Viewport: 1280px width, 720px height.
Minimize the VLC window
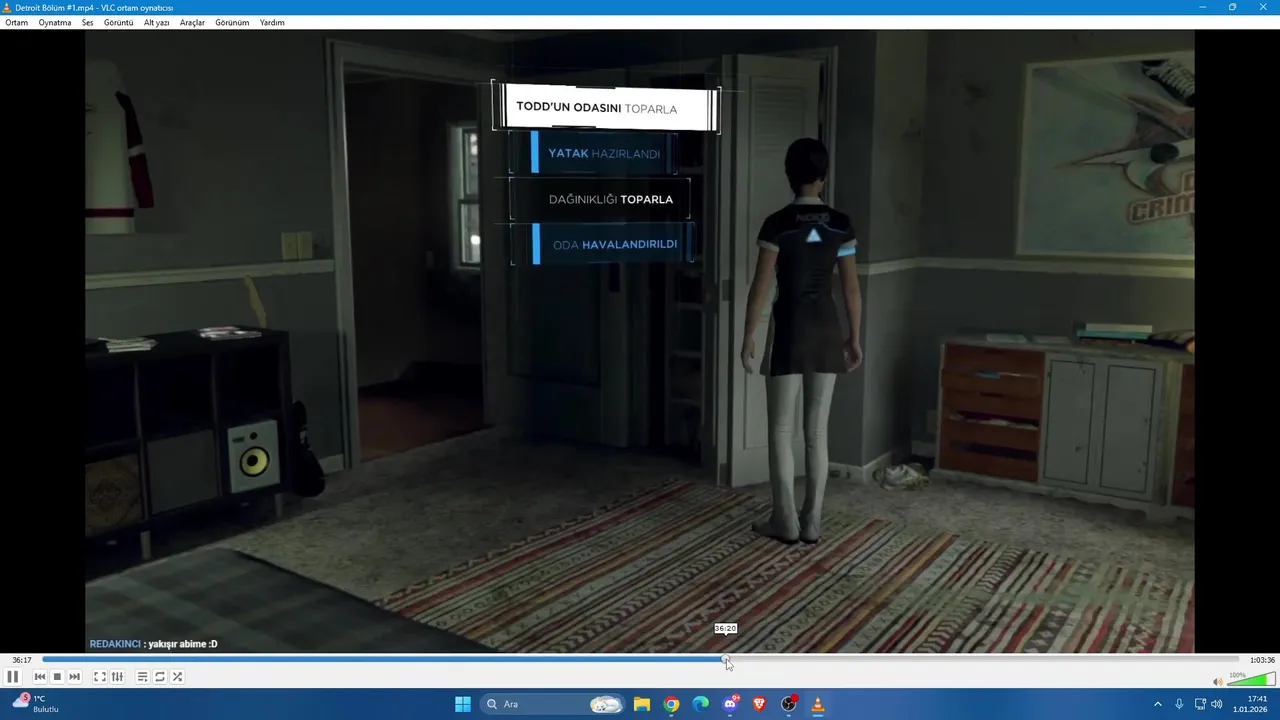coord(1203,7)
